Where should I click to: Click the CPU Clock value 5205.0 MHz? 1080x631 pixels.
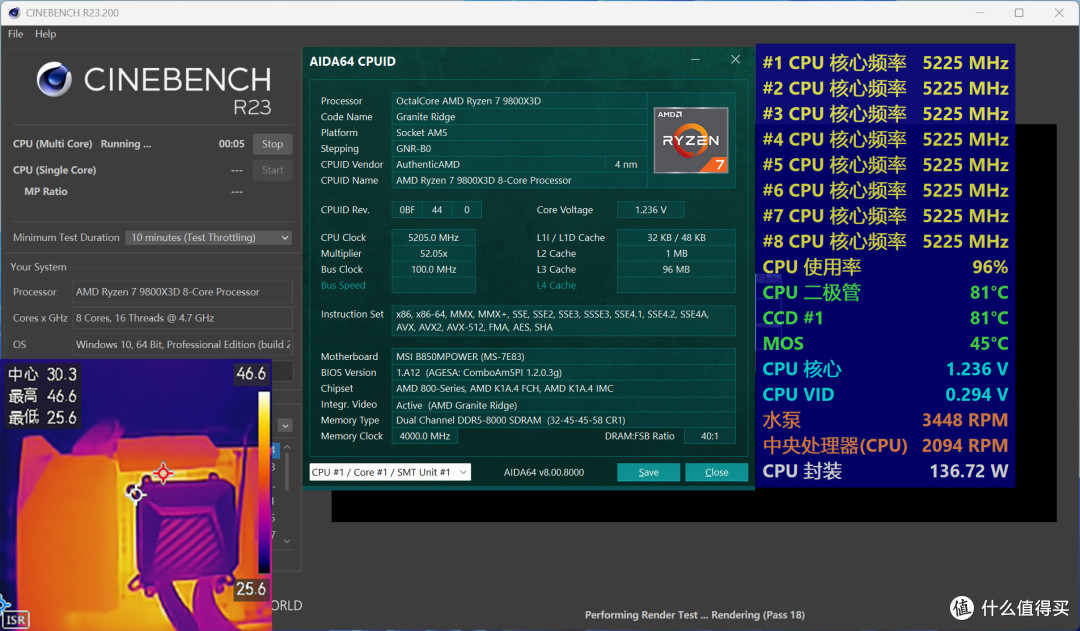coord(433,238)
